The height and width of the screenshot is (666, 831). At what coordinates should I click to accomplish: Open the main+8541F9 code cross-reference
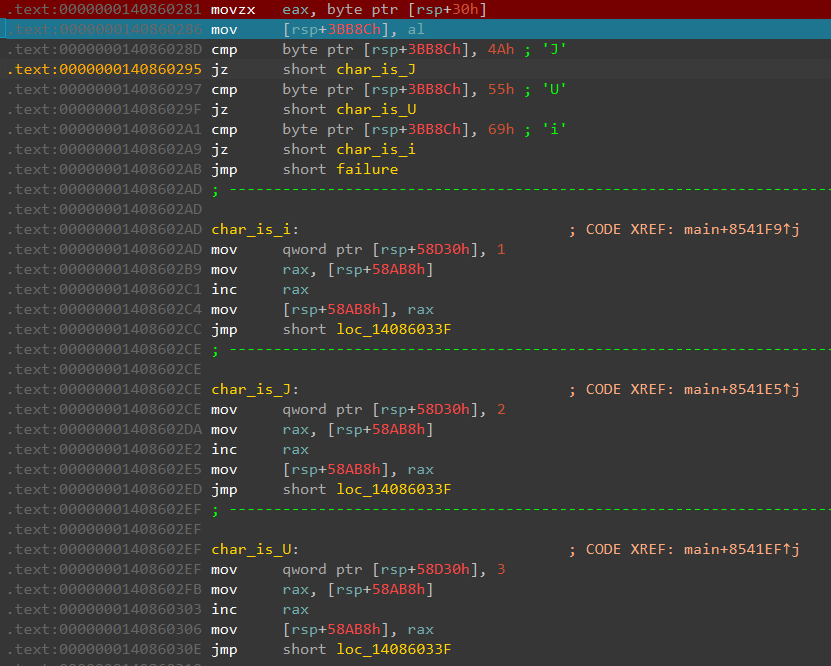click(x=741, y=229)
